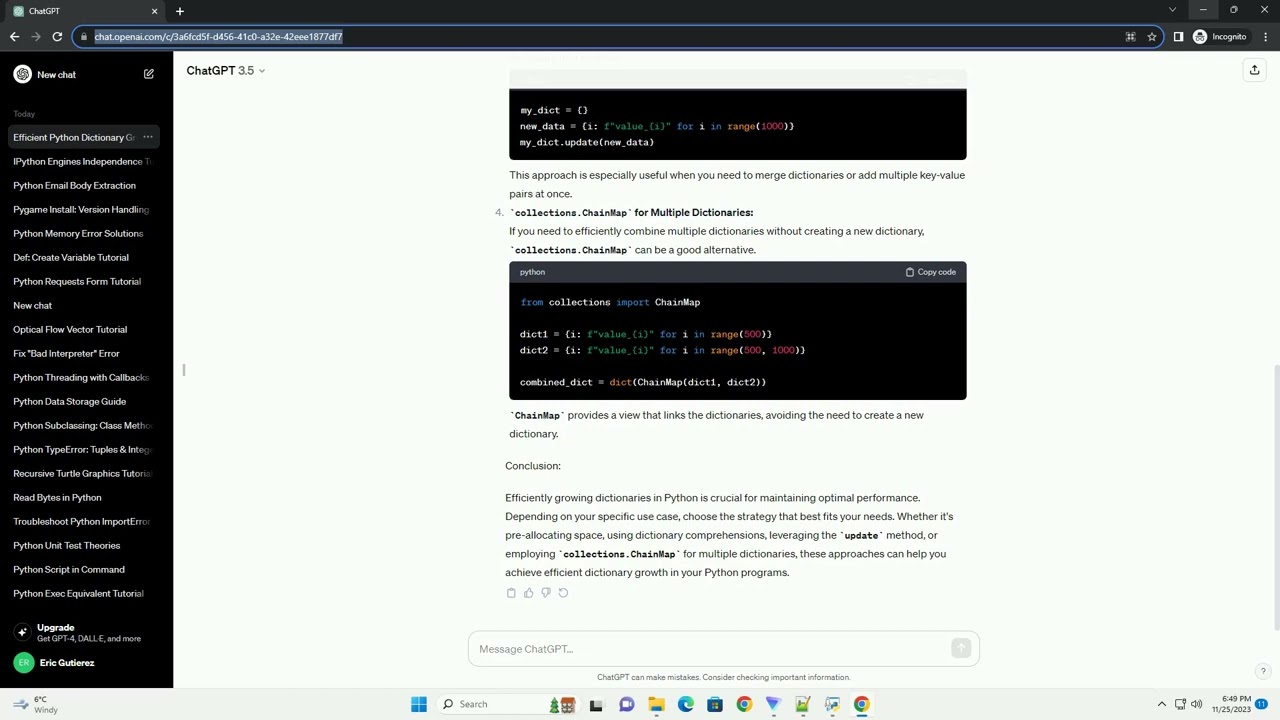
Task: Open the browser side panel
Action: pos(1178,37)
